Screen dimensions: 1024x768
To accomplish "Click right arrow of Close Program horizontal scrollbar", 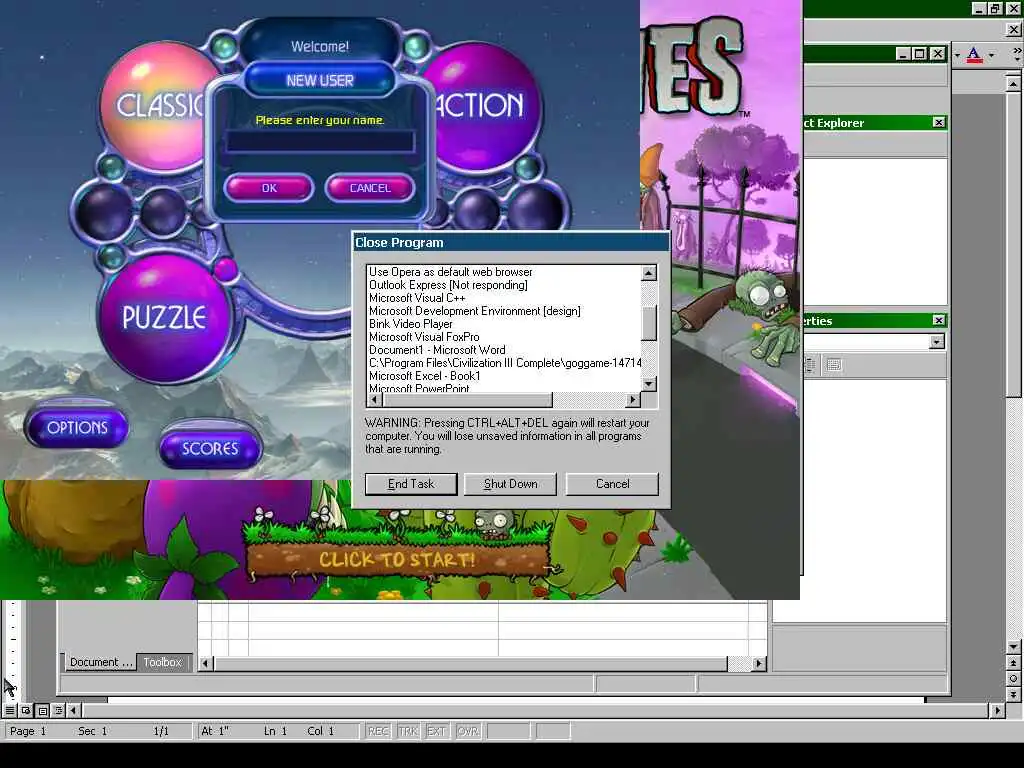I will [x=632, y=399].
